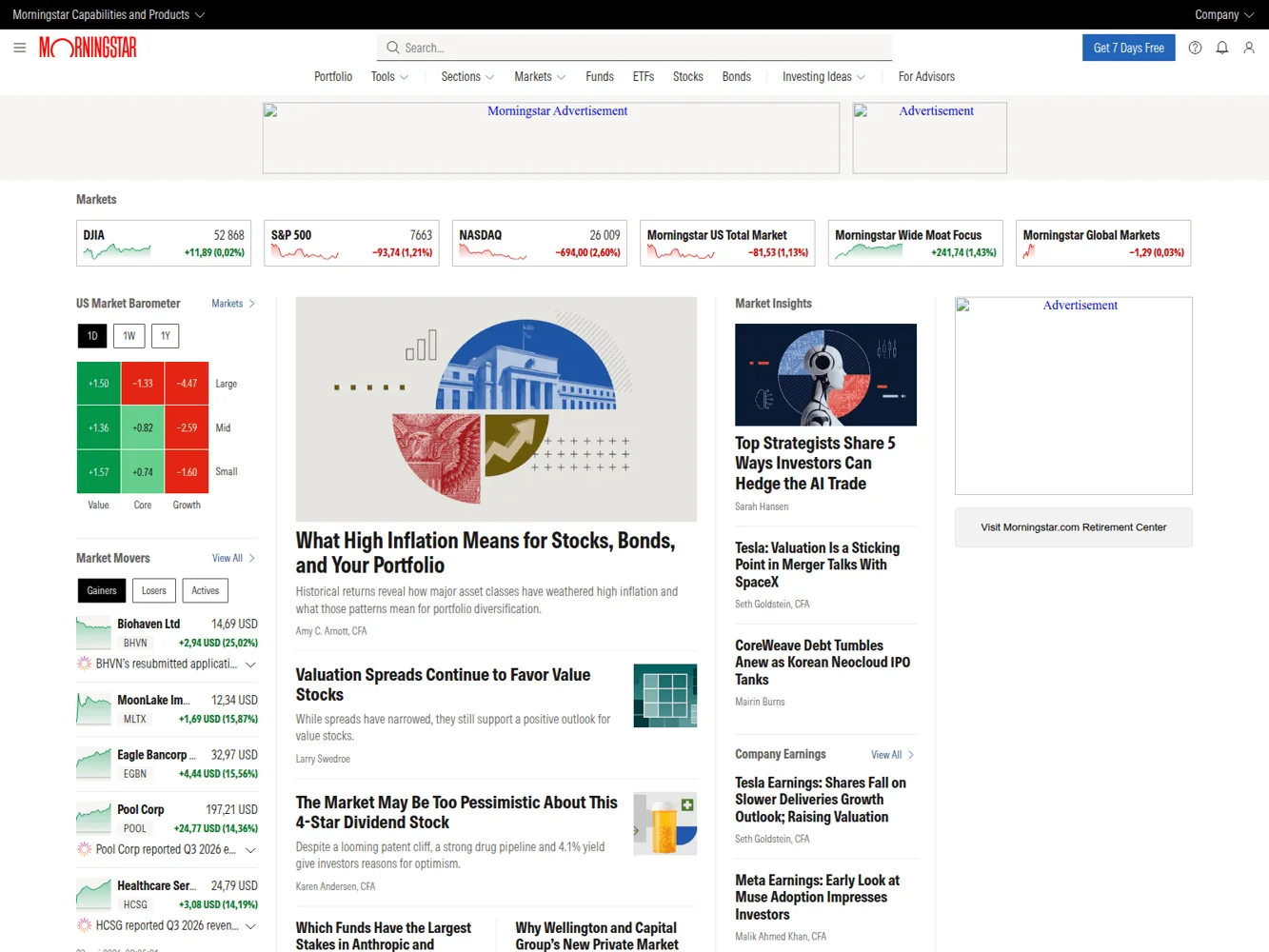Open the AI robot article thumbnail
This screenshot has width=1269, height=952.
click(x=826, y=375)
